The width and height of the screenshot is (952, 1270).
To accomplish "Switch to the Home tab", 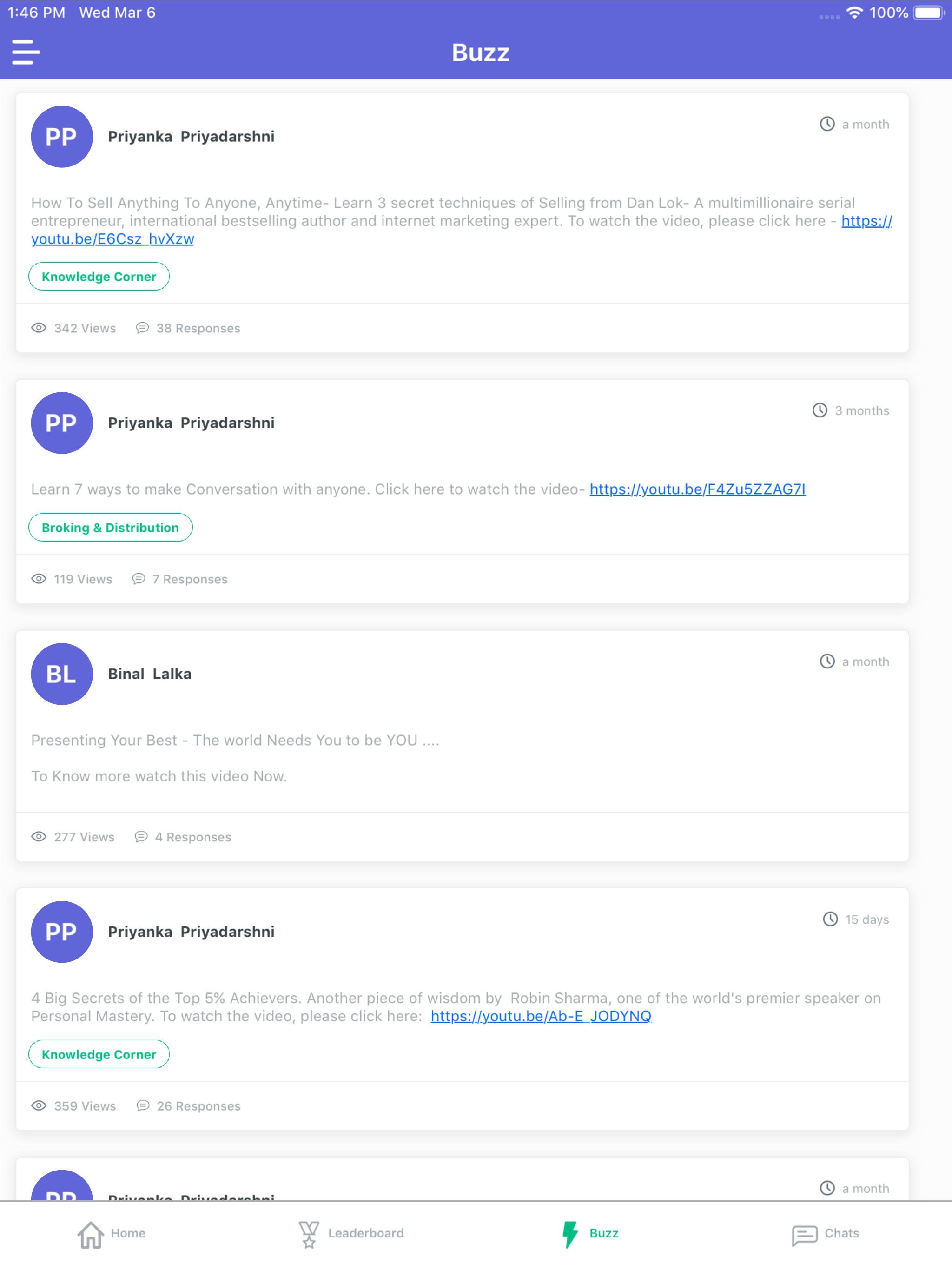I will click(x=127, y=1233).
